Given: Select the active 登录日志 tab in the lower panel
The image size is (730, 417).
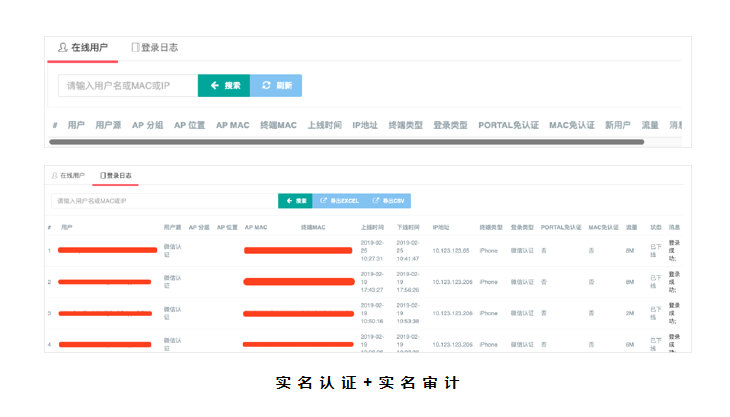Looking at the screenshot, I should coord(115,175).
